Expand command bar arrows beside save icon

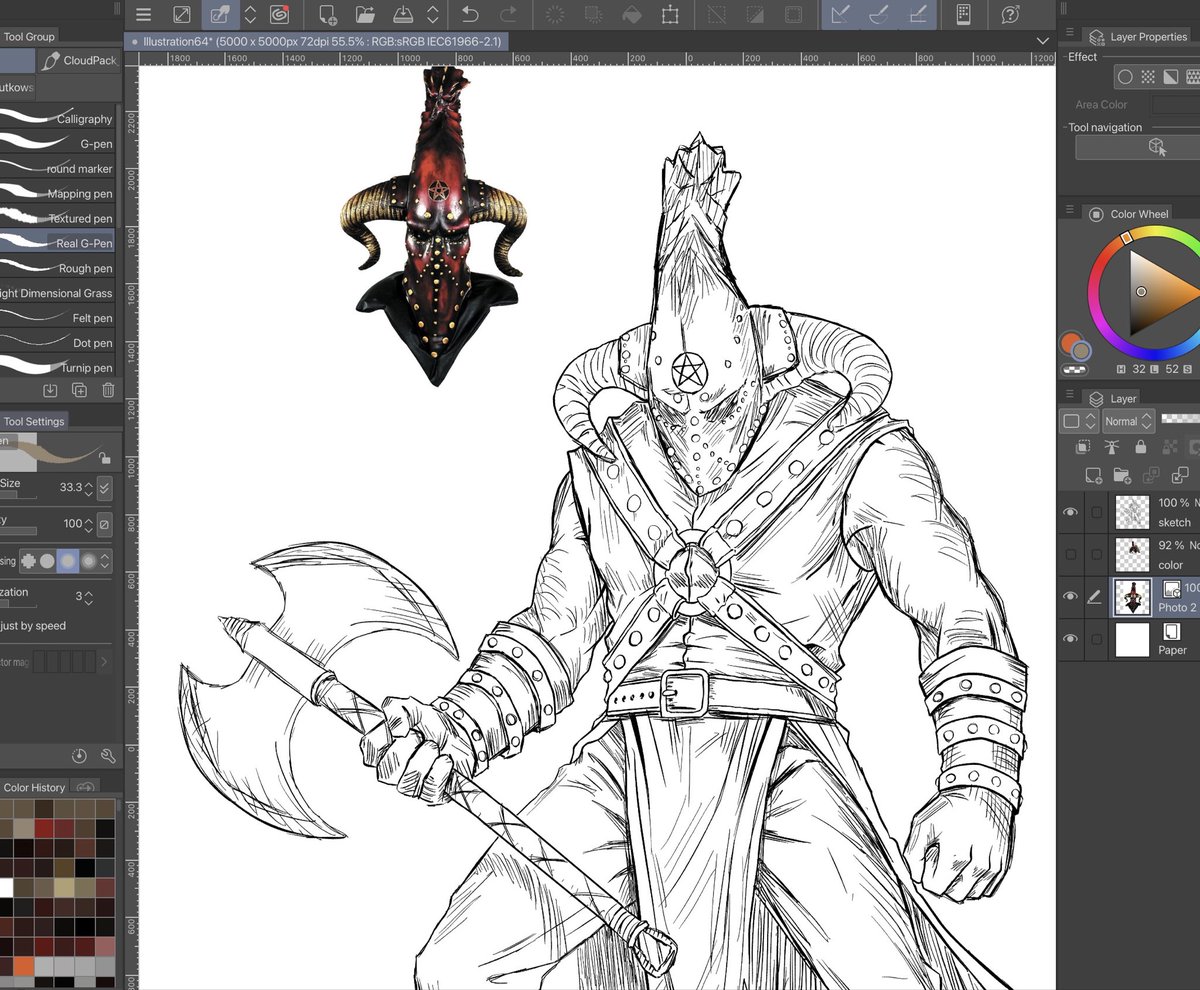[432, 14]
